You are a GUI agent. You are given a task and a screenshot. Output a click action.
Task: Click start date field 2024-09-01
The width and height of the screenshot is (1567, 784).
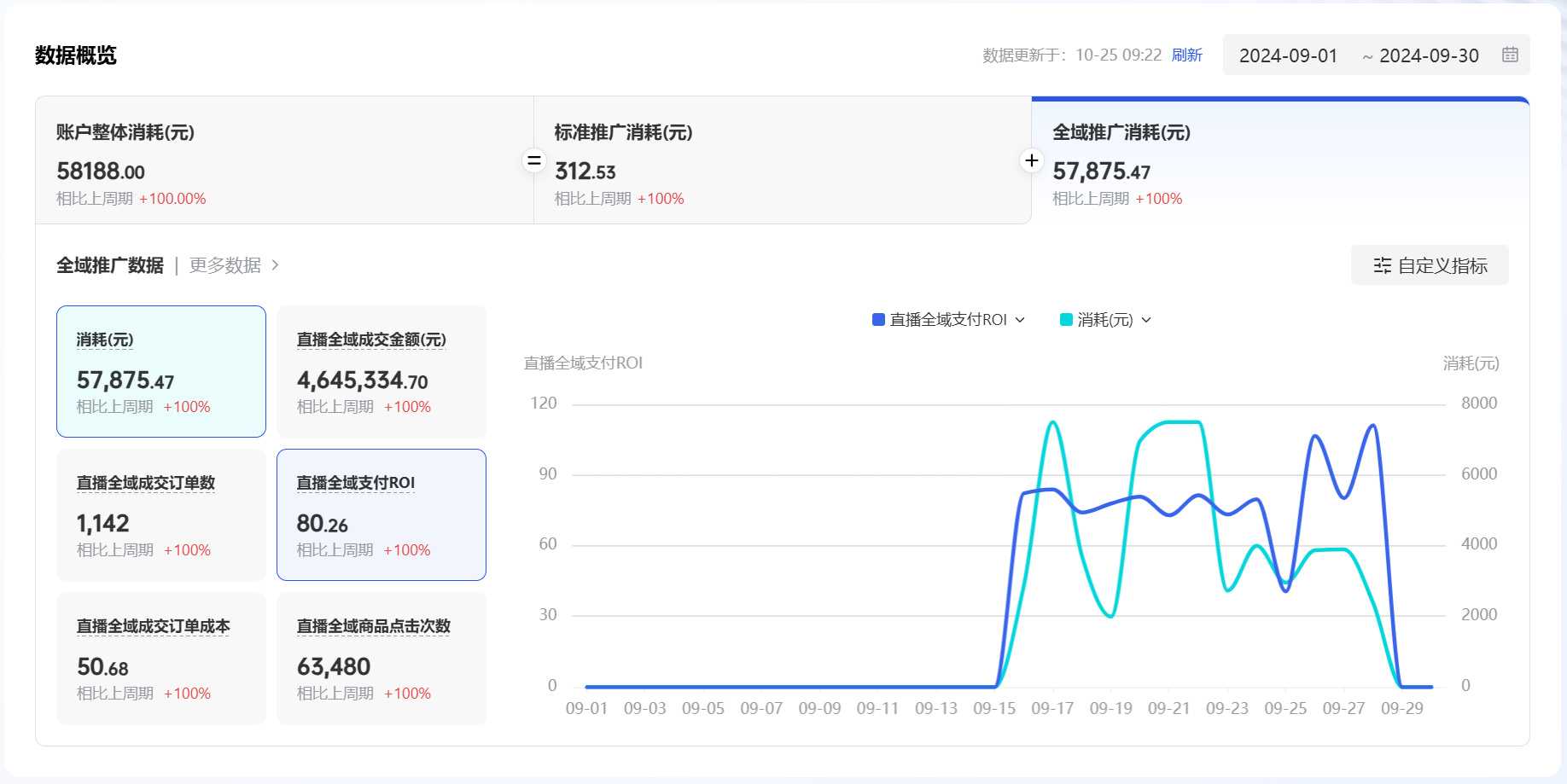pos(1288,55)
